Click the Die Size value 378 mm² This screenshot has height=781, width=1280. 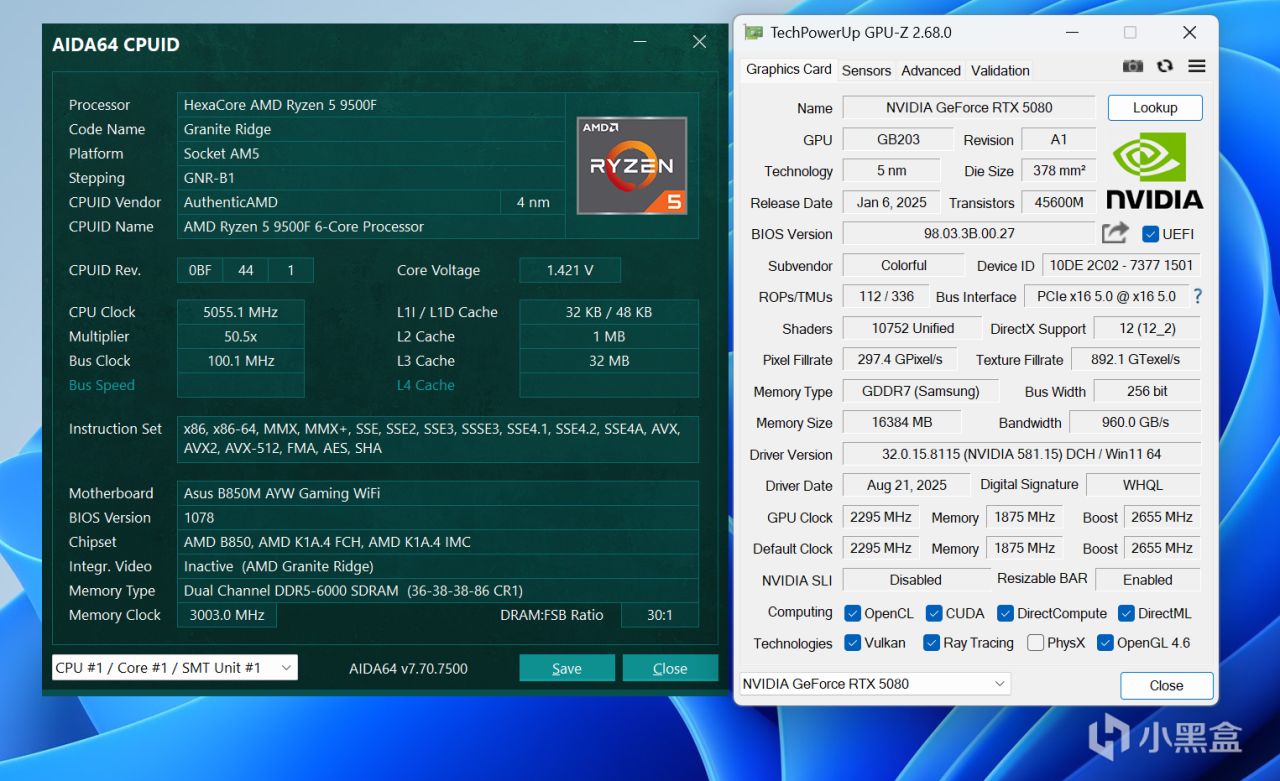click(x=1059, y=170)
